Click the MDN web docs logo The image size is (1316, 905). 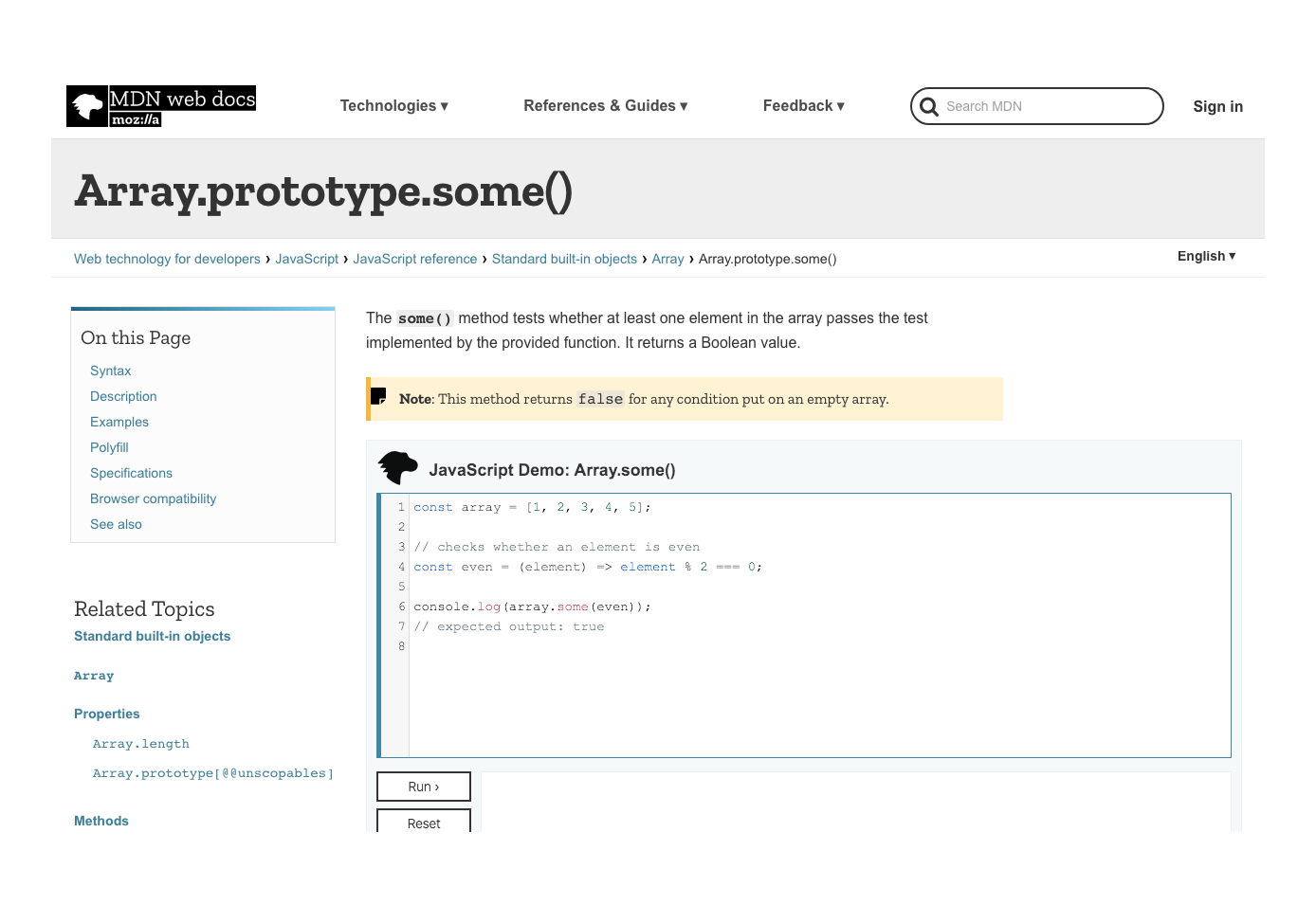(161, 106)
